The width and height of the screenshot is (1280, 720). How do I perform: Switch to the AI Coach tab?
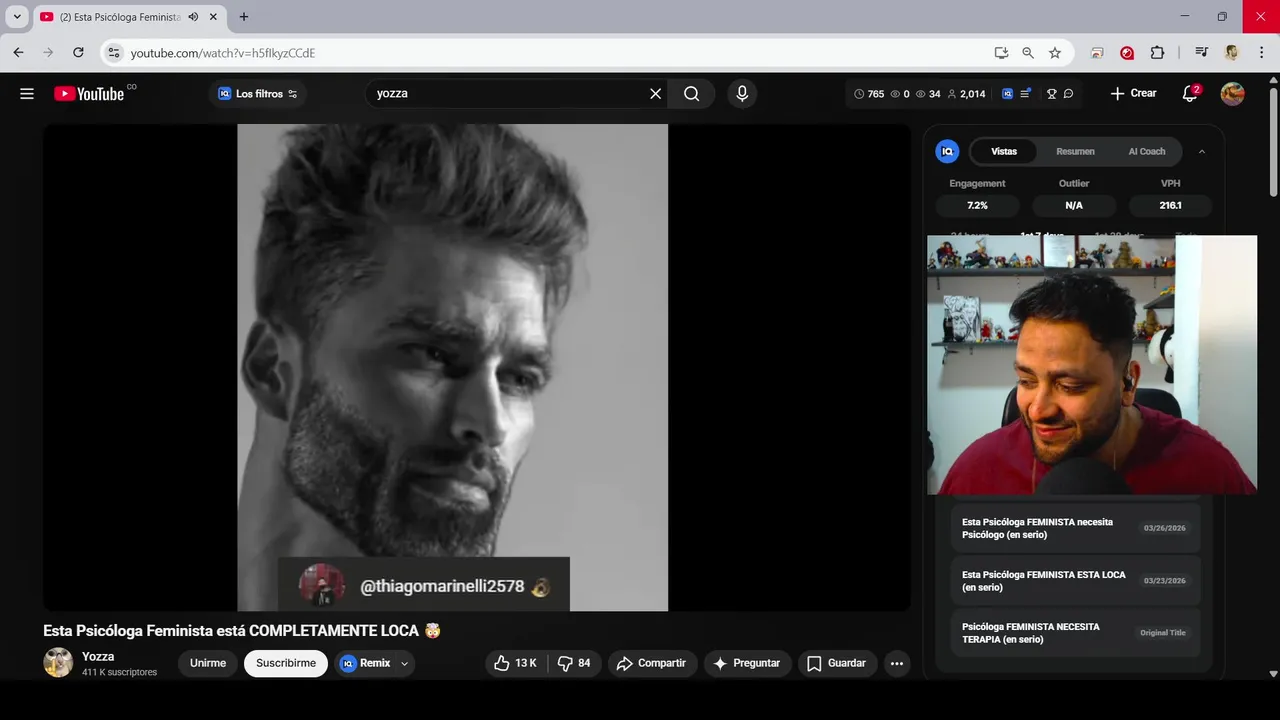(x=1147, y=151)
